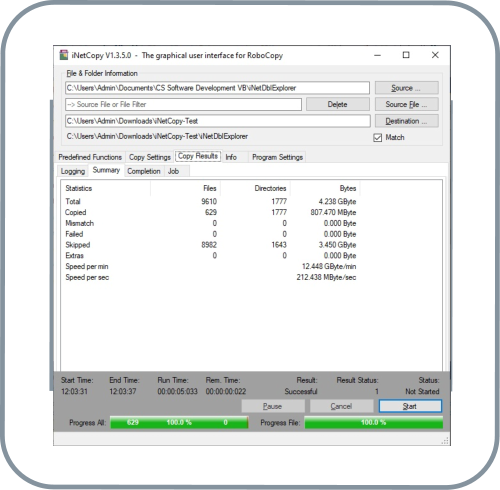This screenshot has height=490, width=500.
Task: Click the Delete button
Action: [338, 104]
